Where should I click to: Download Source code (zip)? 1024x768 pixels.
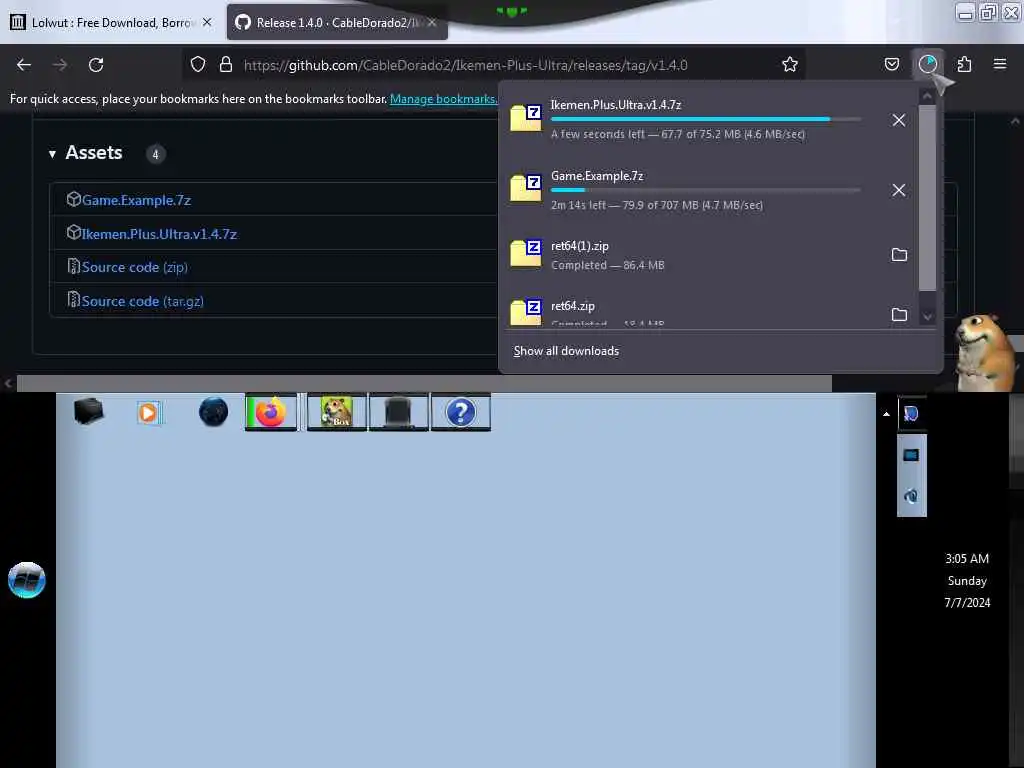[135, 267]
